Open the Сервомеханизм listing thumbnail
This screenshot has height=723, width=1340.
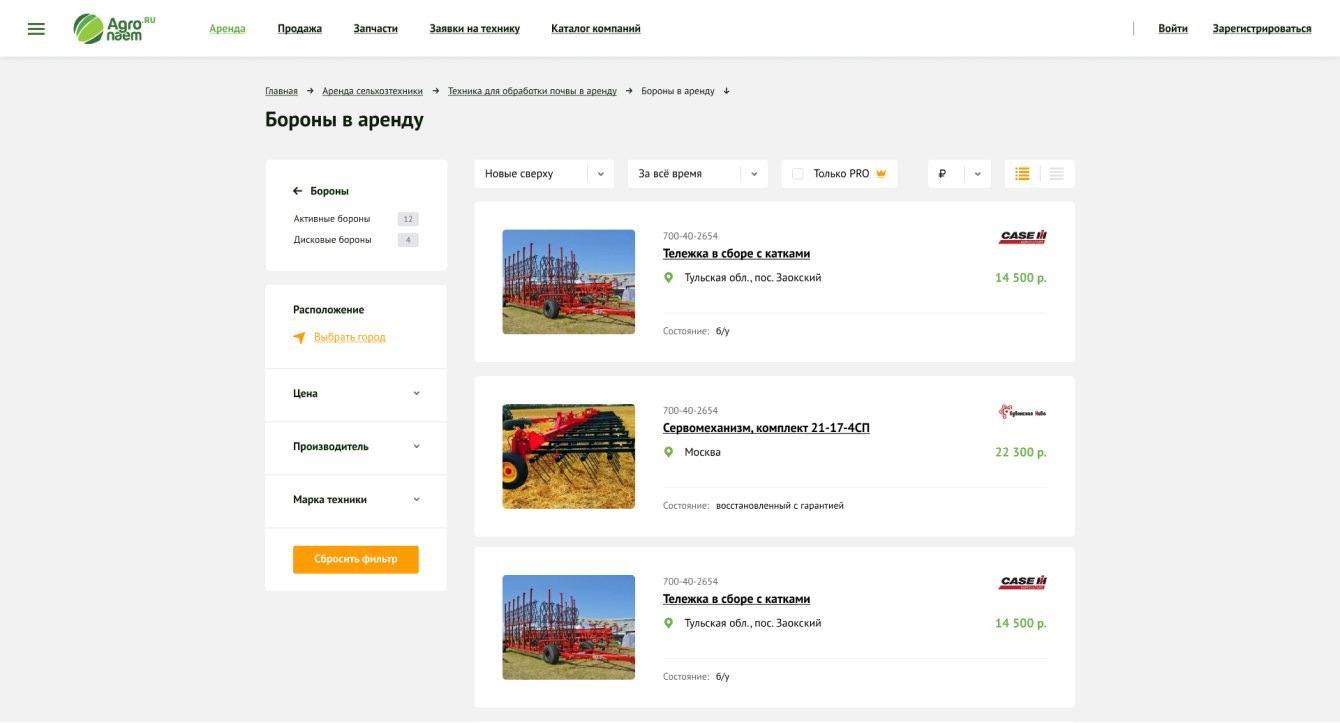click(568, 456)
